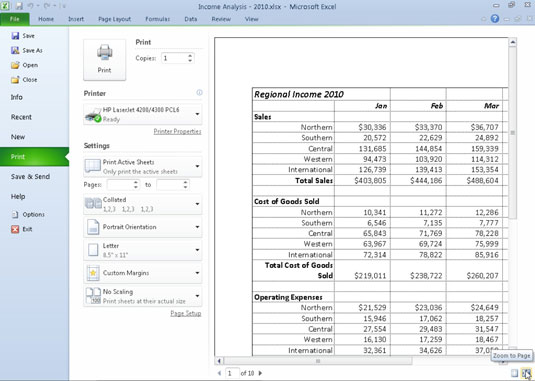The height and width of the screenshot is (381, 535).
Task: Click the vertical scrollbar thumb of the preview
Action: coord(512,133)
